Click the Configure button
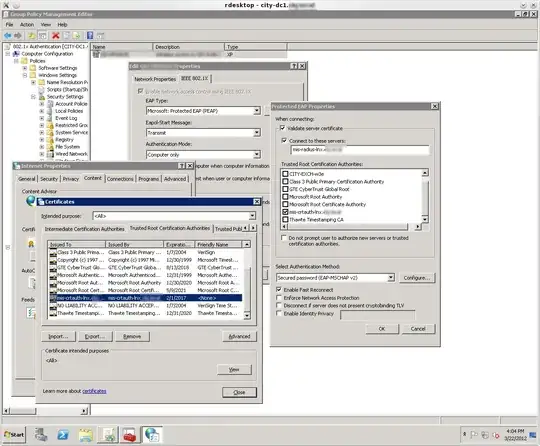540x446 pixels. click(x=417, y=278)
